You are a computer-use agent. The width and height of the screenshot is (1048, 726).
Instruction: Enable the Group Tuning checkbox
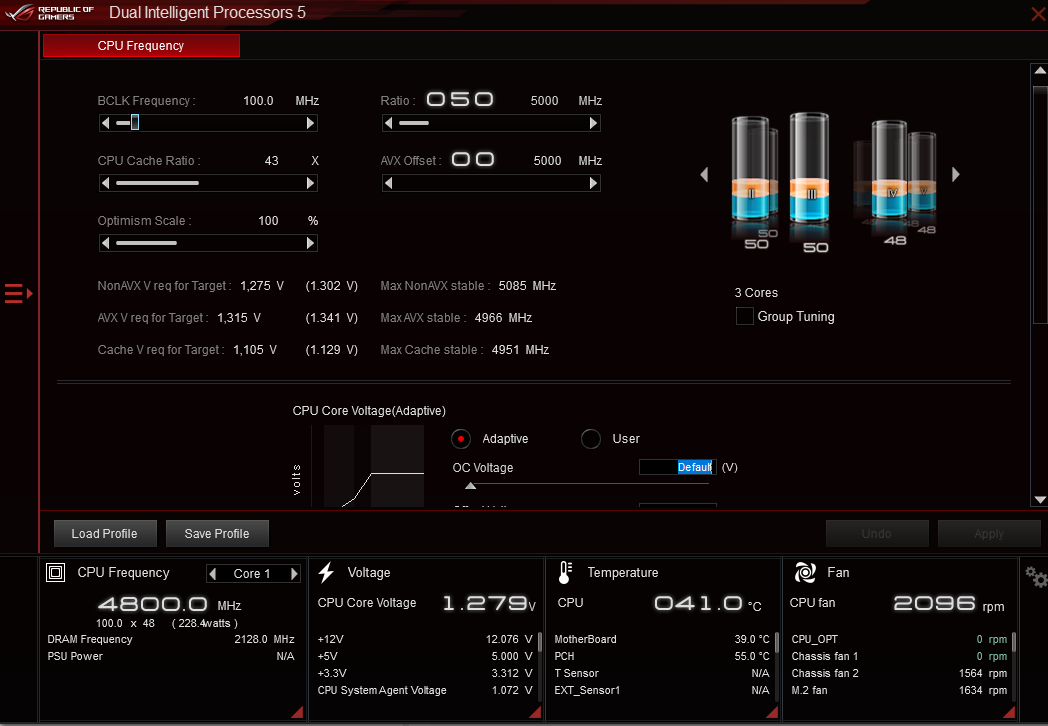click(745, 316)
